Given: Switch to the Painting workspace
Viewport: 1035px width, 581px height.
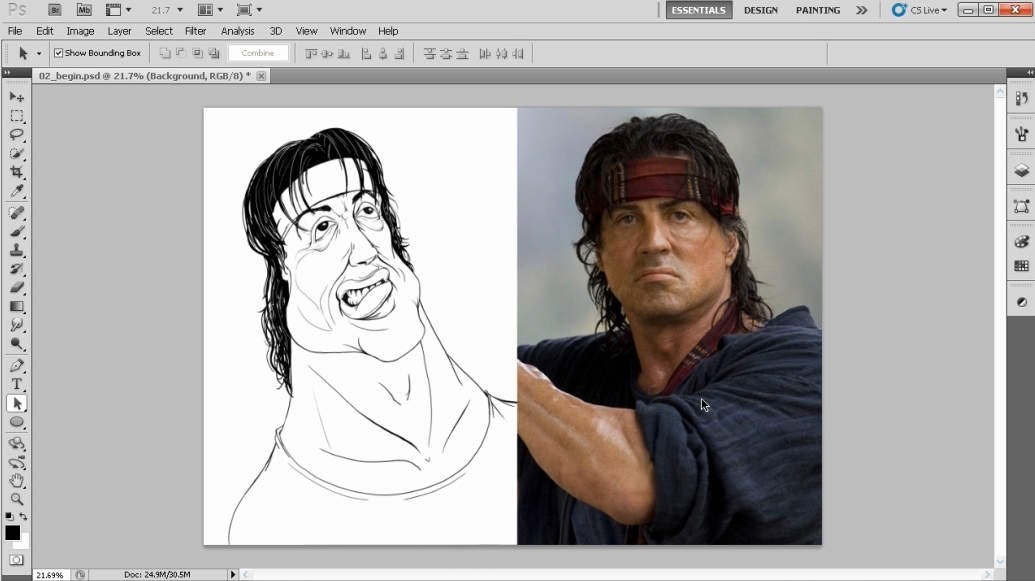Looking at the screenshot, I should 818,10.
